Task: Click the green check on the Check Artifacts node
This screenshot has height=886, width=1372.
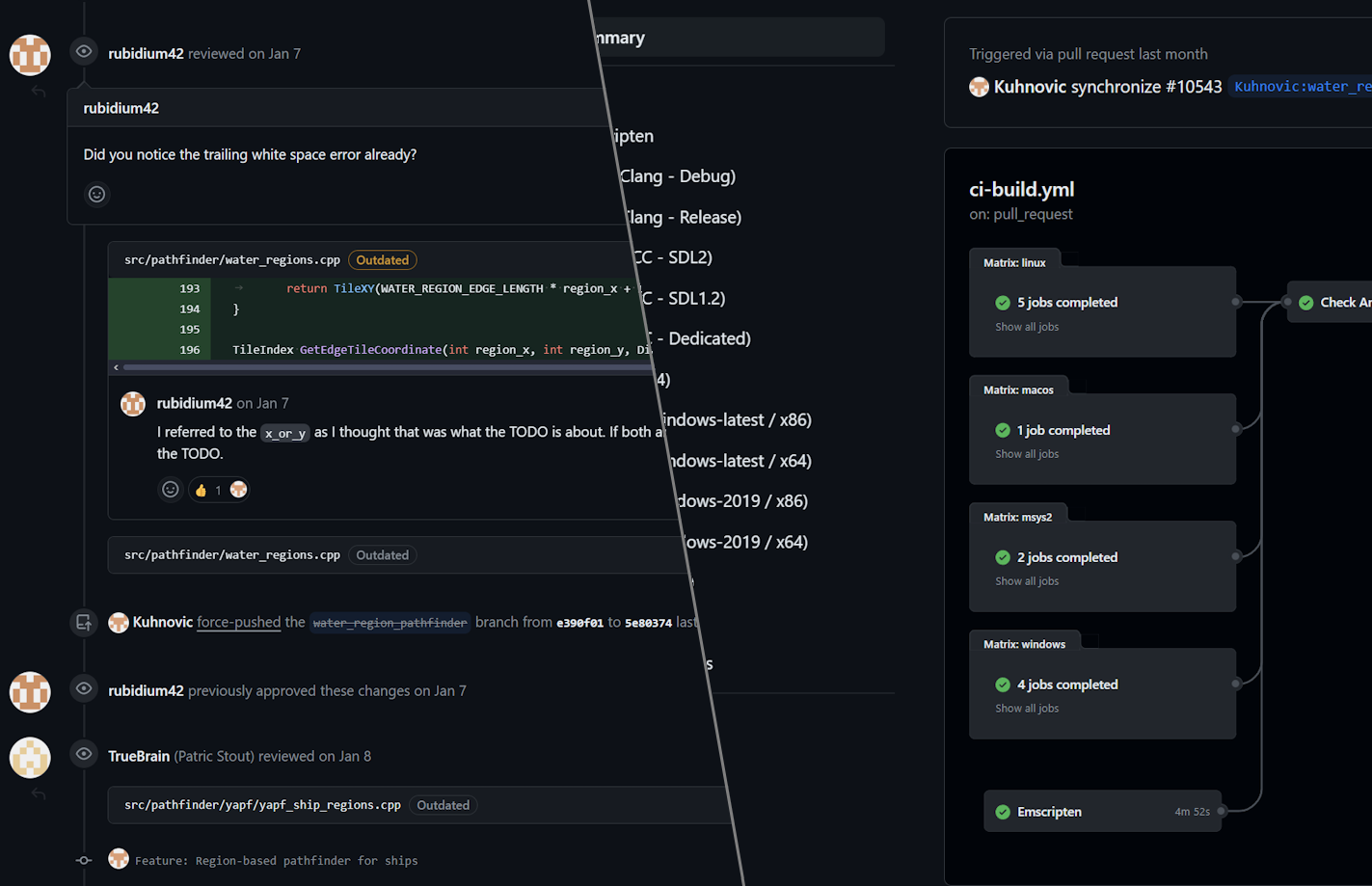Action: click(x=1306, y=302)
